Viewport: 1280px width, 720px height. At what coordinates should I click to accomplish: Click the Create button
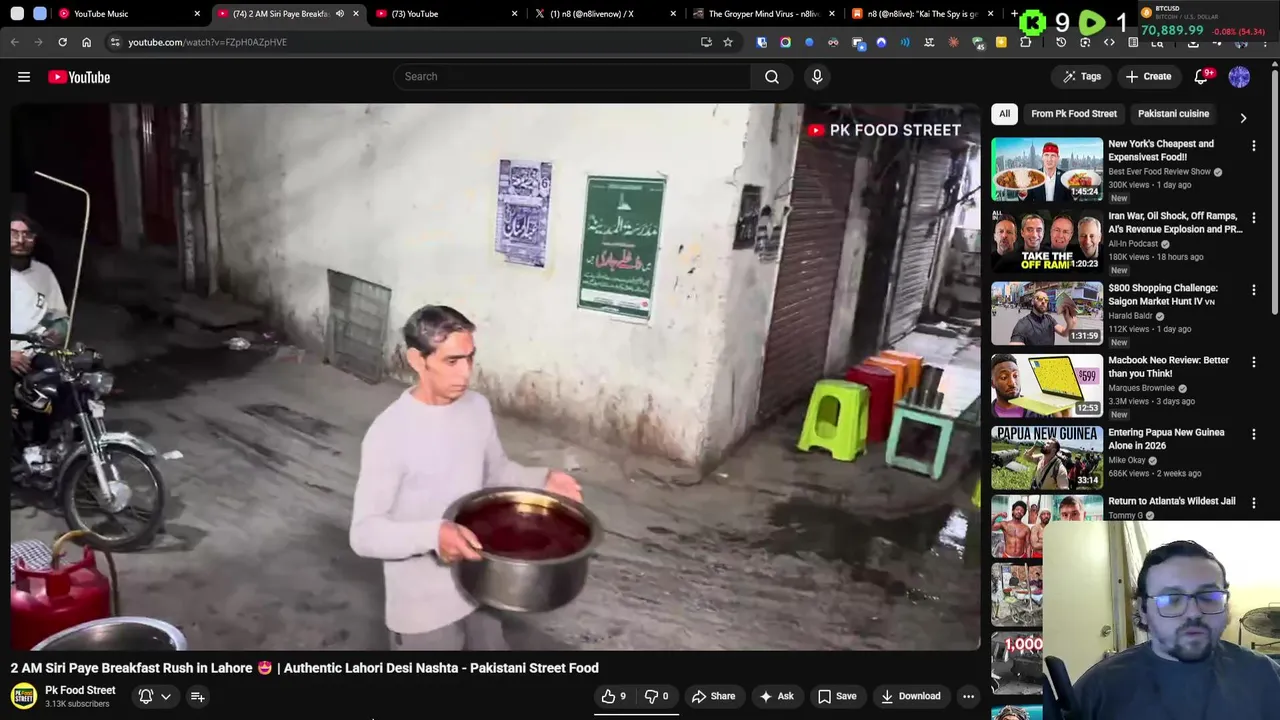coord(1148,77)
